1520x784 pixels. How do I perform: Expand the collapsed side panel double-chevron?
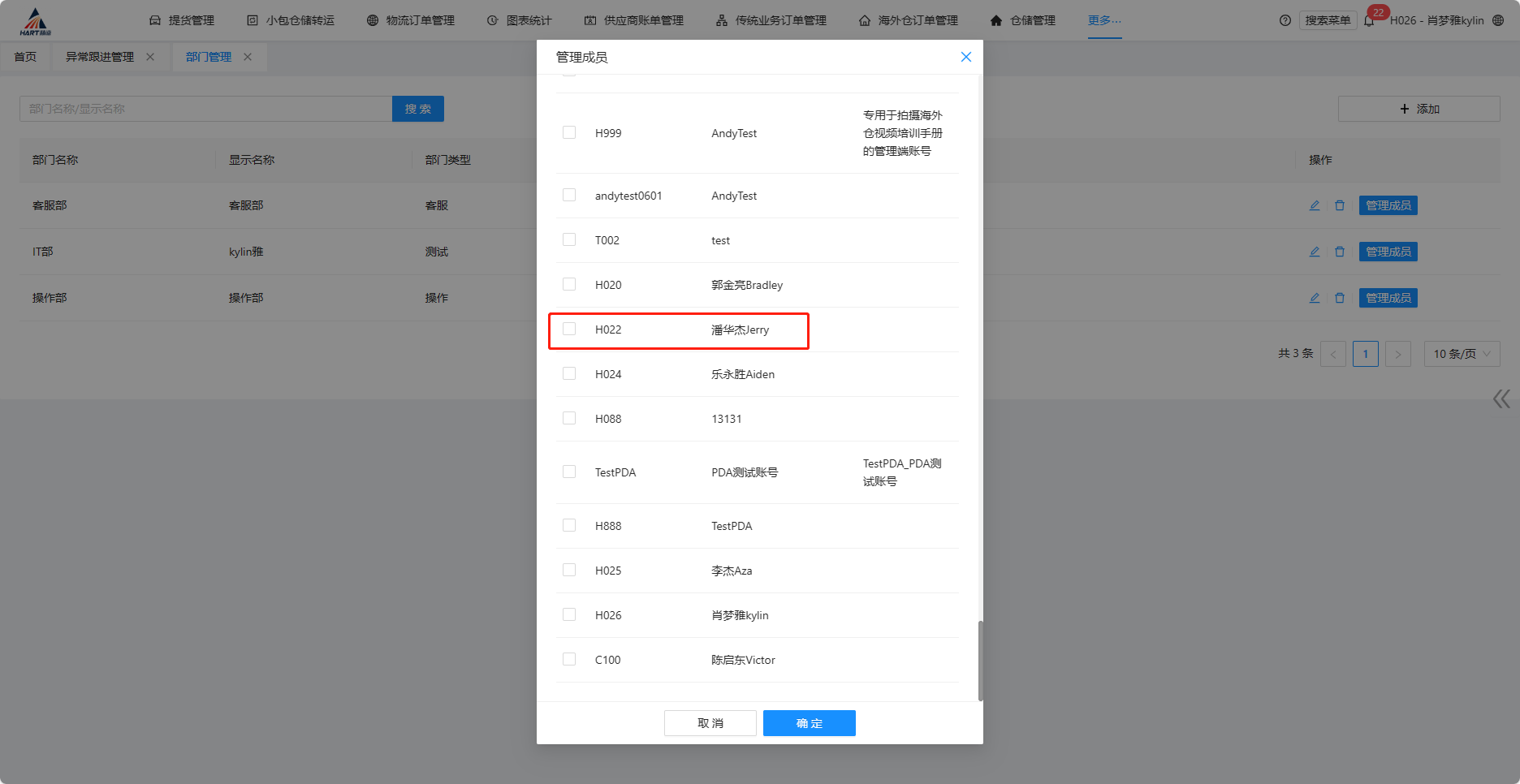pyautogui.click(x=1501, y=398)
